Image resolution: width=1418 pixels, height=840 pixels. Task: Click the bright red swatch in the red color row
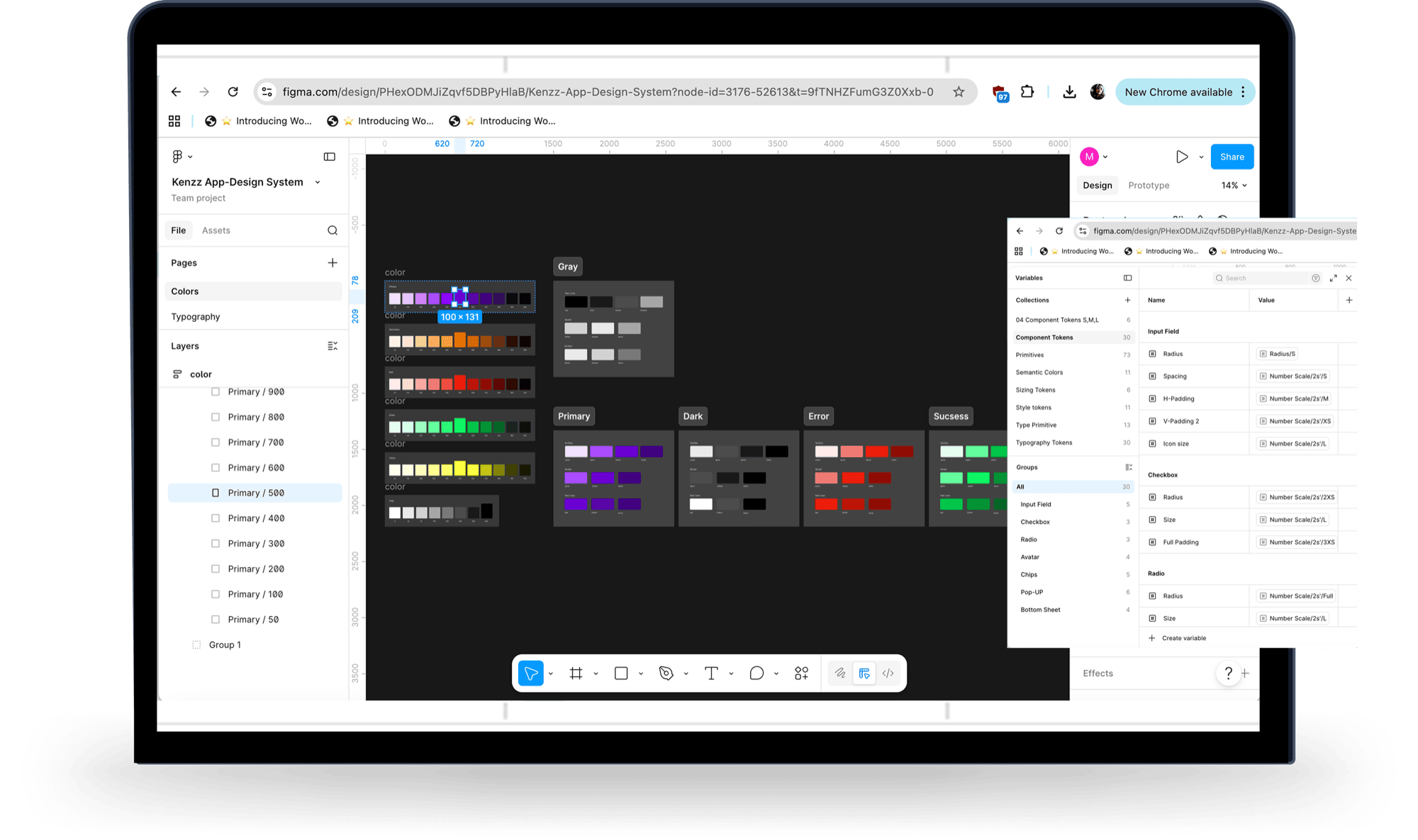[x=460, y=383]
